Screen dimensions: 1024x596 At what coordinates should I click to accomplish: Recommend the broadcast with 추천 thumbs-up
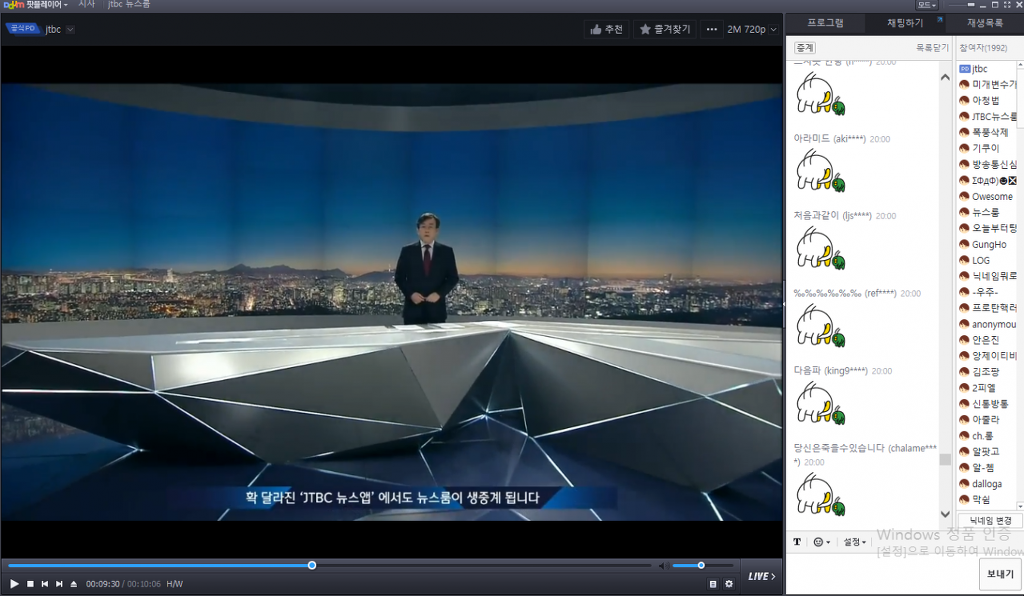[x=606, y=29]
